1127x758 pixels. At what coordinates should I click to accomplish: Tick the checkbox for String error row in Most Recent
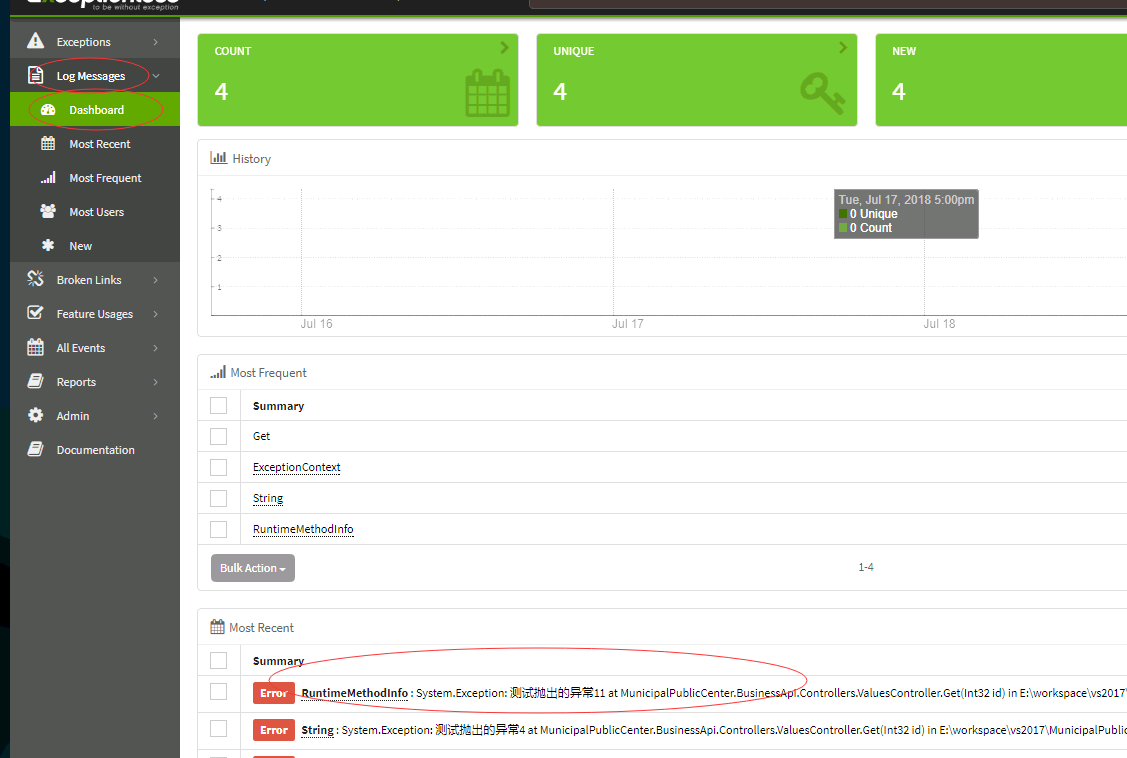coord(218,729)
